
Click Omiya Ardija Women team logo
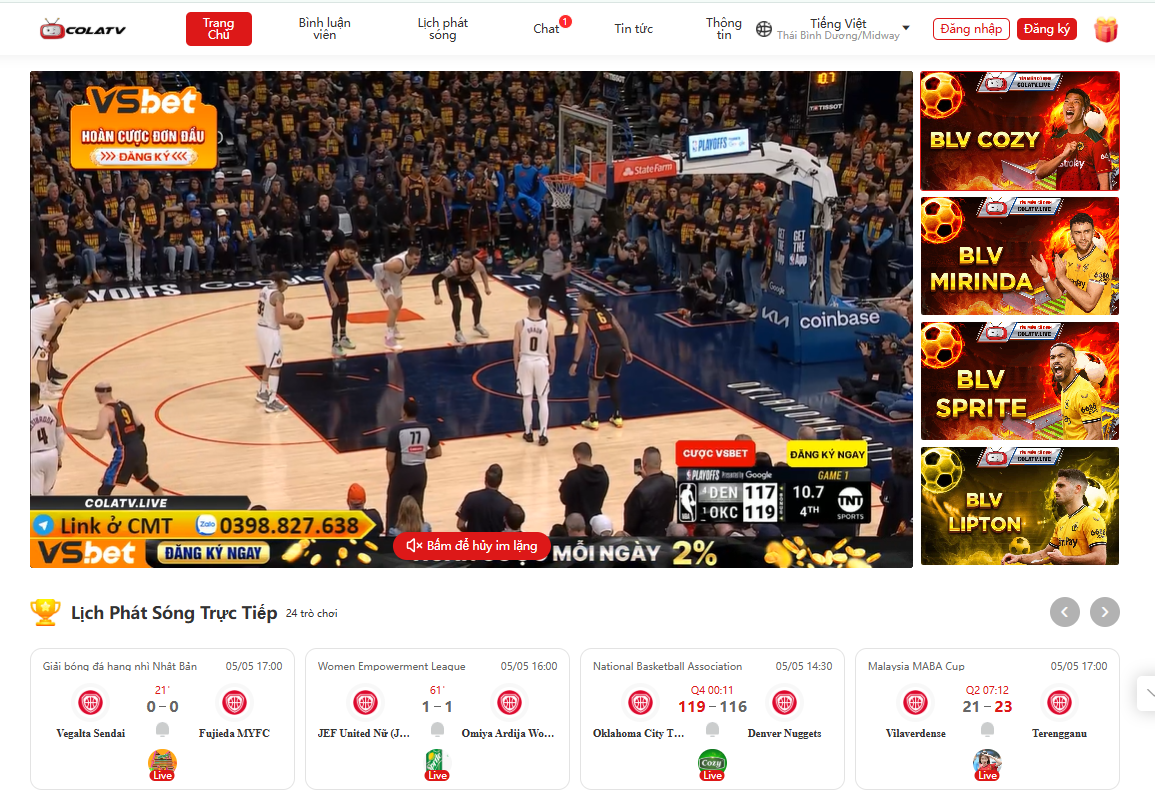pos(509,703)
